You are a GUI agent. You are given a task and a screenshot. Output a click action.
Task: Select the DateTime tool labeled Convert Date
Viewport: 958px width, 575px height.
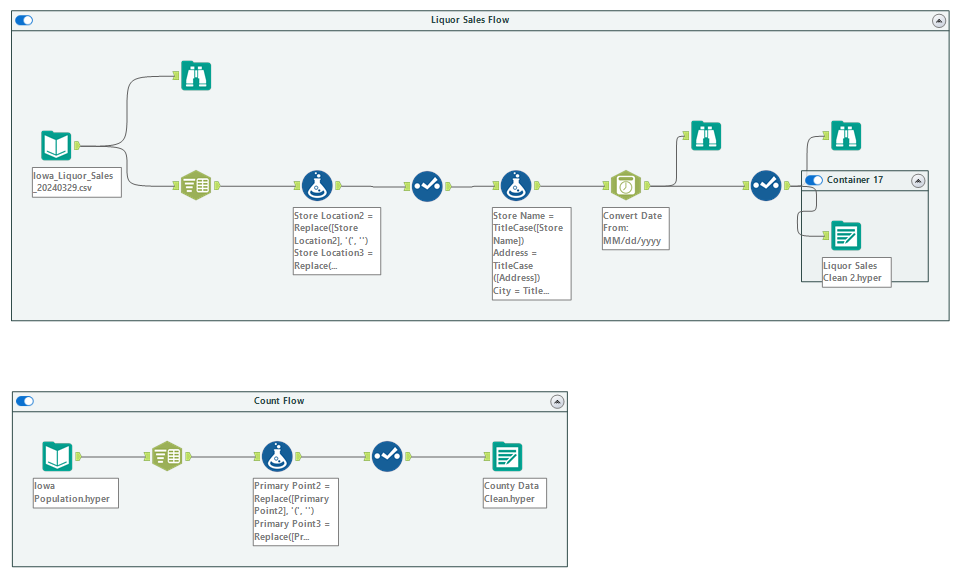(x=626, y=185)
